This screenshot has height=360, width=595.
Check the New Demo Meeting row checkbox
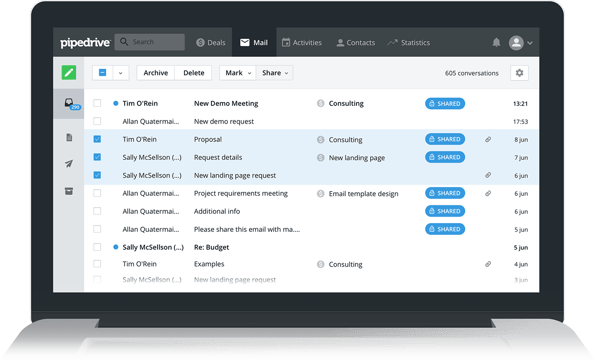pos(97,103)
